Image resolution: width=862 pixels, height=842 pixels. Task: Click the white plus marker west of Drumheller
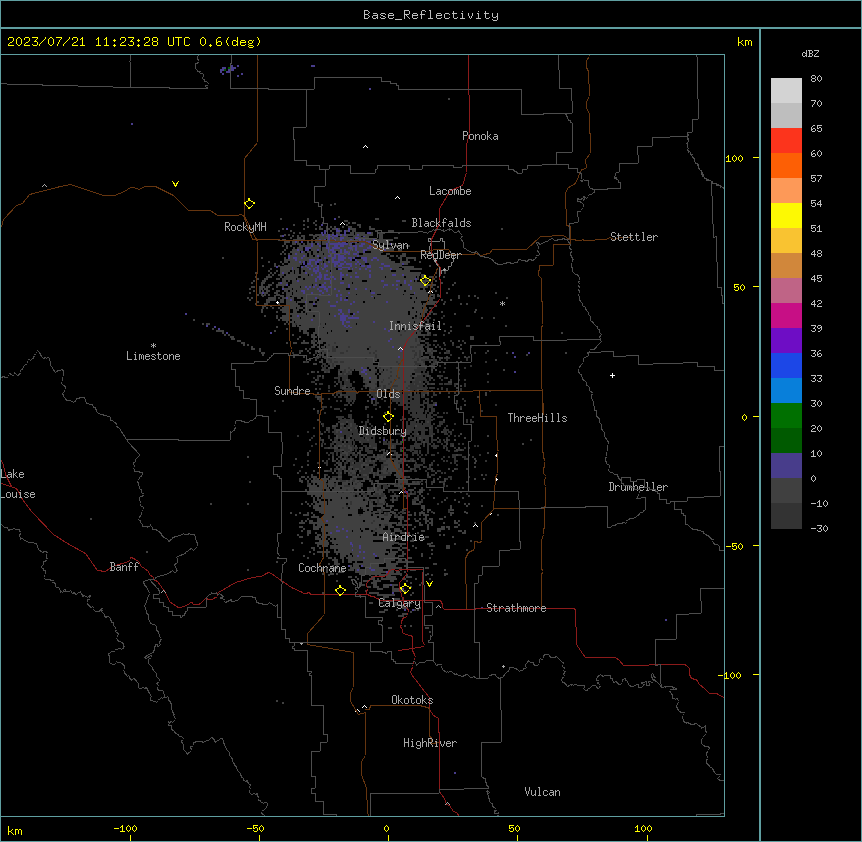click(612, 375)
